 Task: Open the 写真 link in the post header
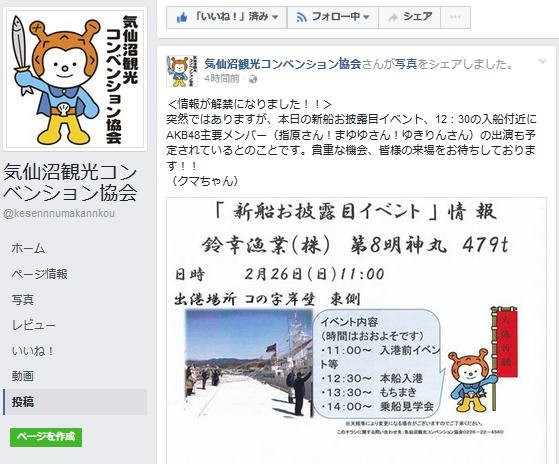[406, 65]
